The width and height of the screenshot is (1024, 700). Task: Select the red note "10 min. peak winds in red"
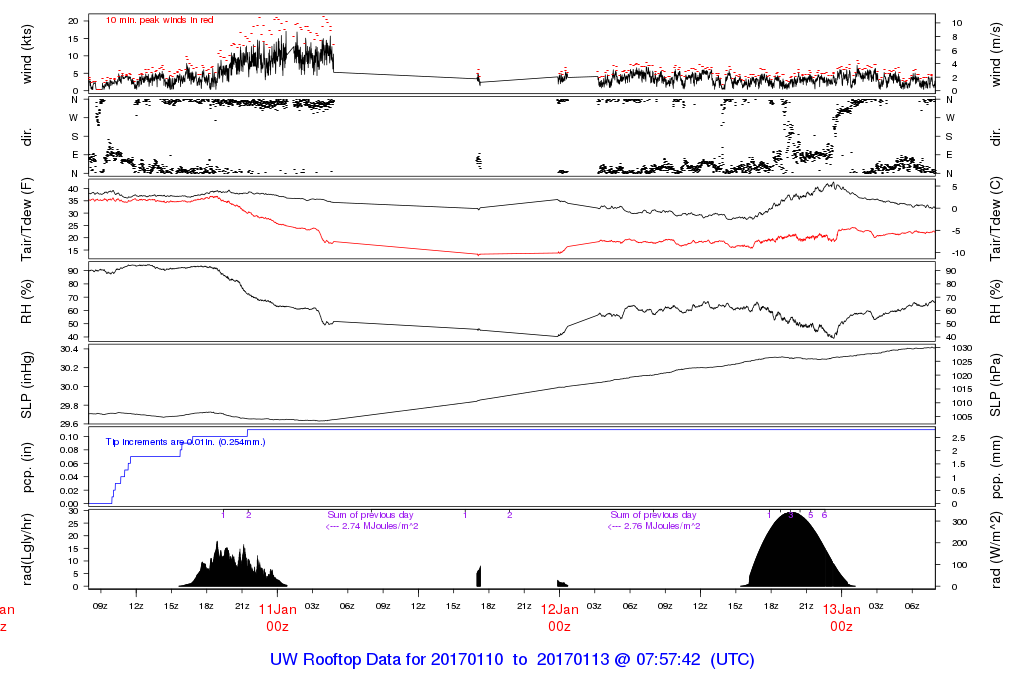pos(159,20)
